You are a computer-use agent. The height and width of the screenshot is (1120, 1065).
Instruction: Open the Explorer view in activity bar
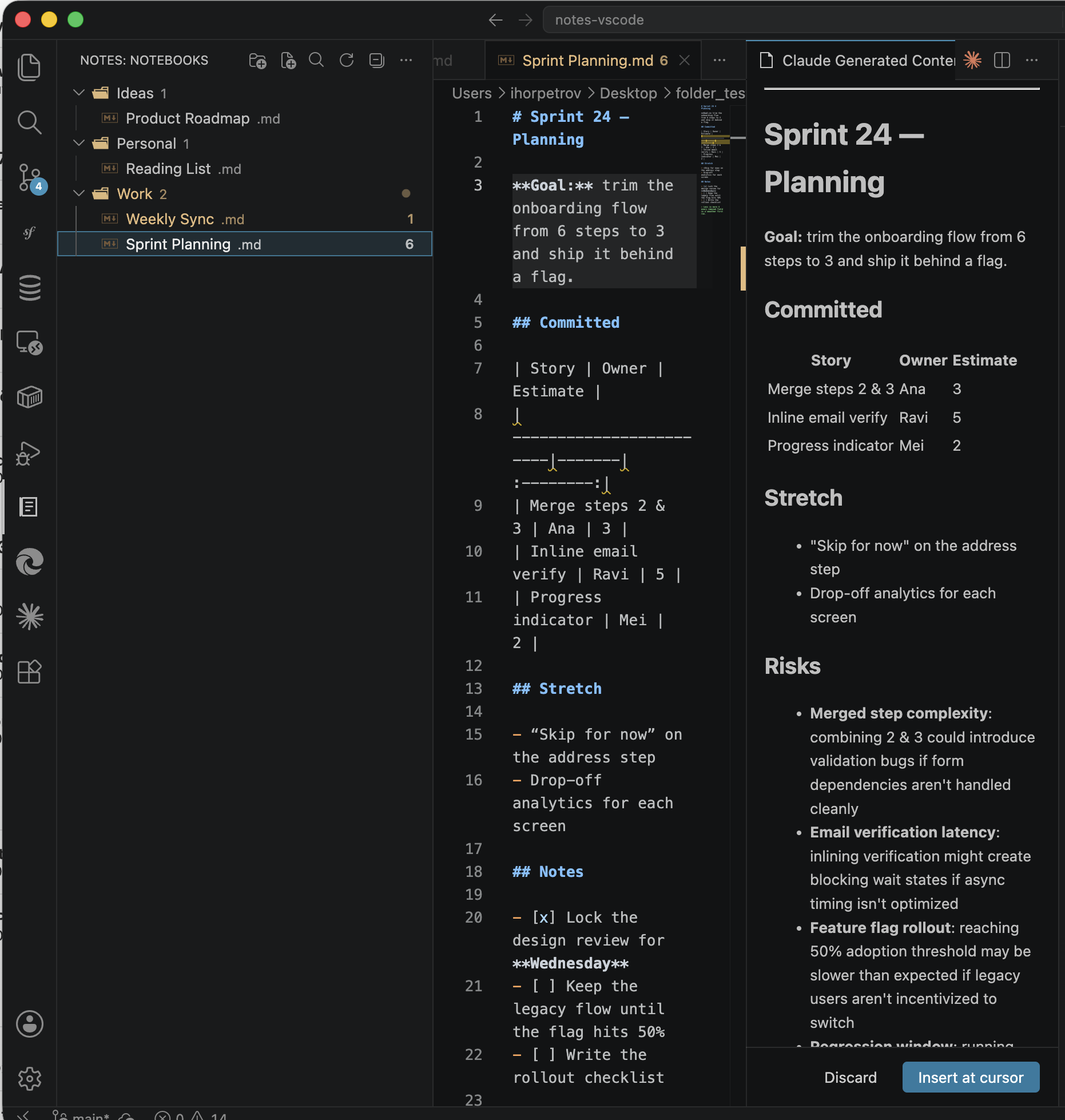coord(29,67)
